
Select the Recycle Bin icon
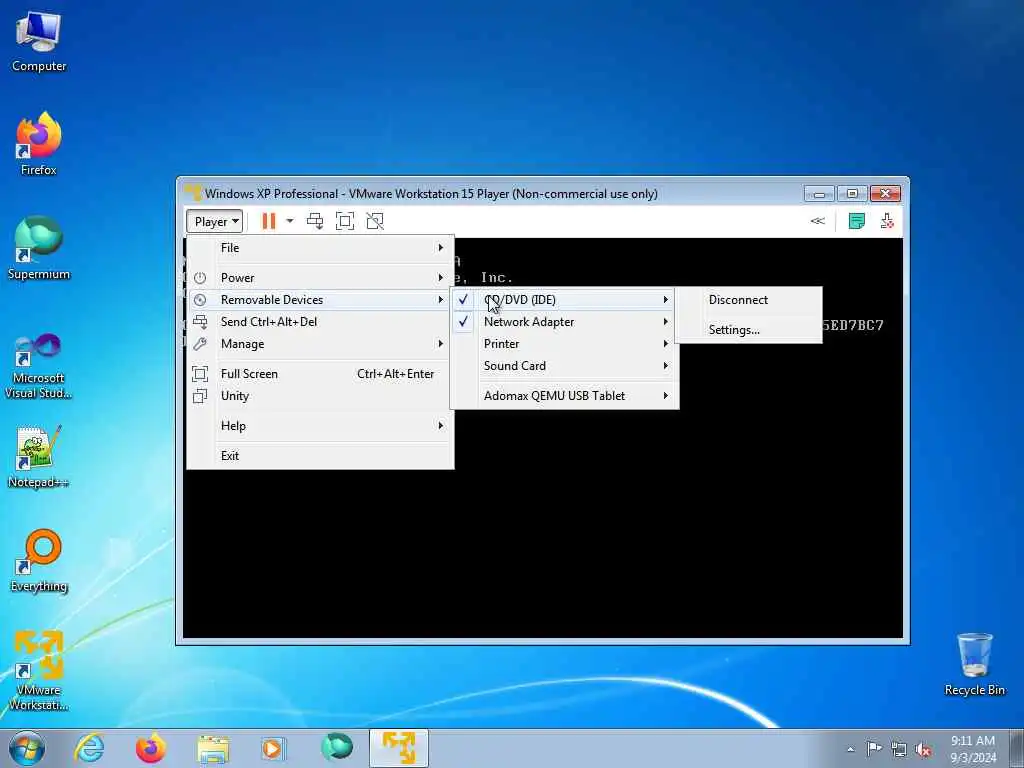(x=974, y=664)
